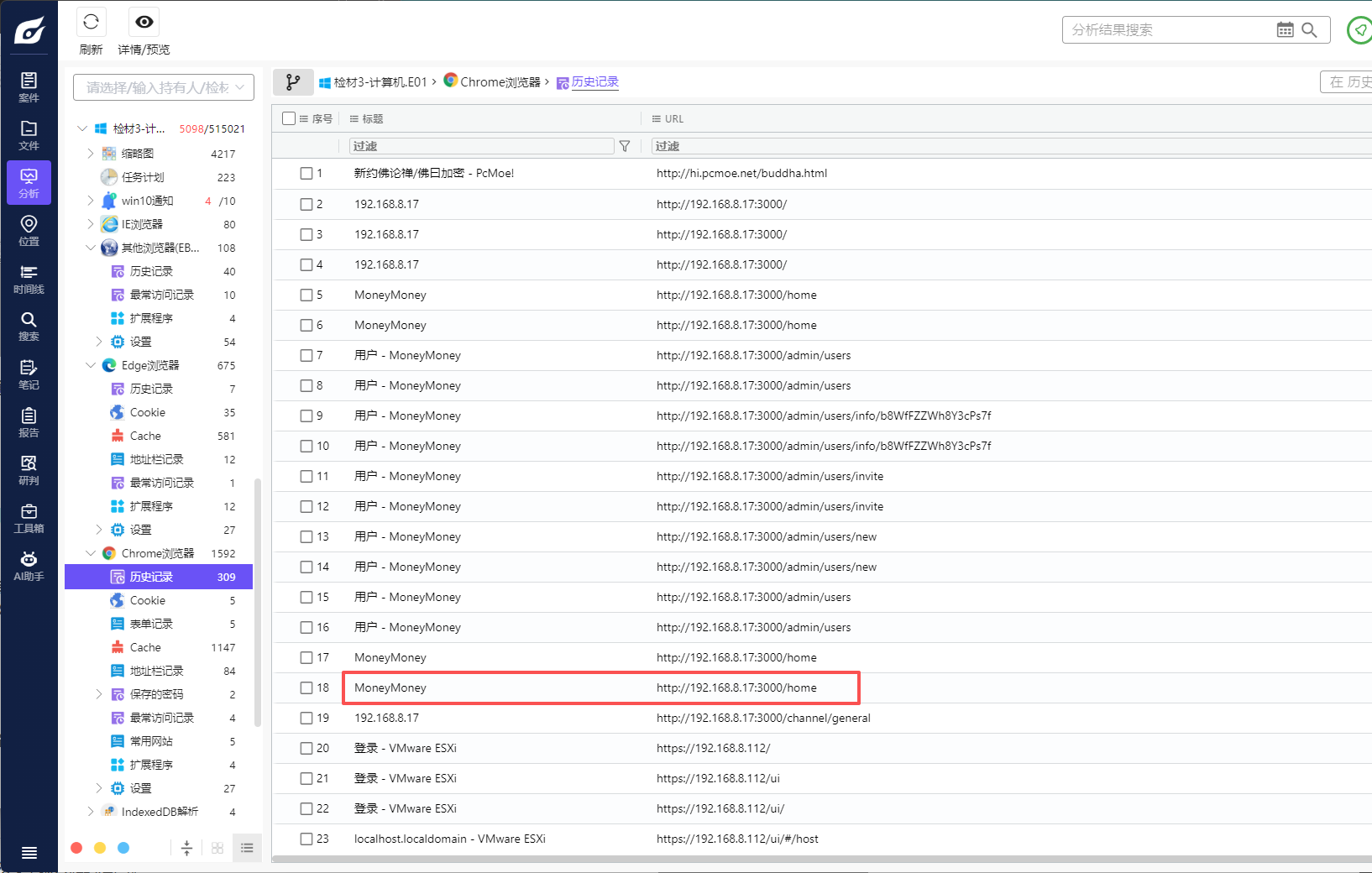
Task: Click the funnel filter icon for 标题 column
Action: [625, 146]
